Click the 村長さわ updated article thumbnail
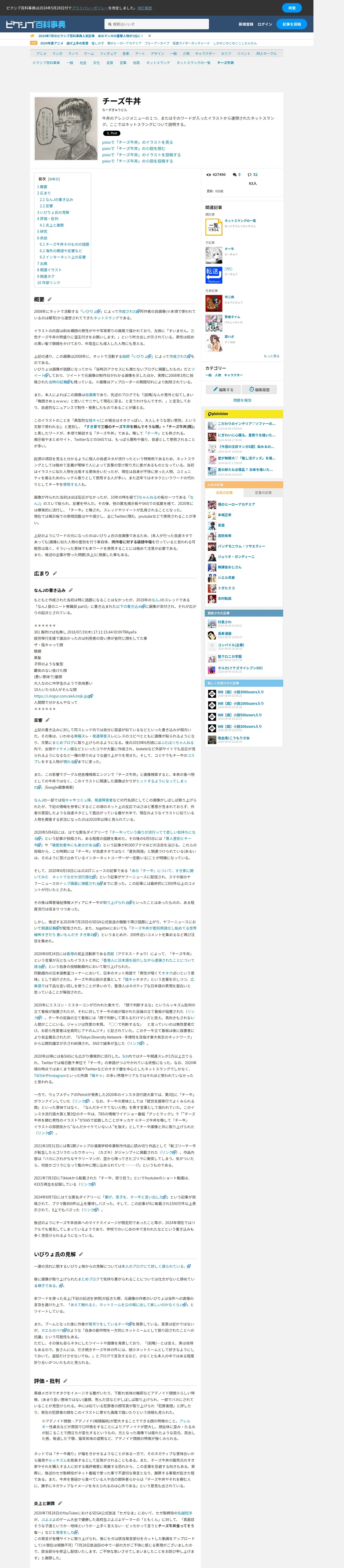Viewport: 344px width, 1568px height. [212, 624]
